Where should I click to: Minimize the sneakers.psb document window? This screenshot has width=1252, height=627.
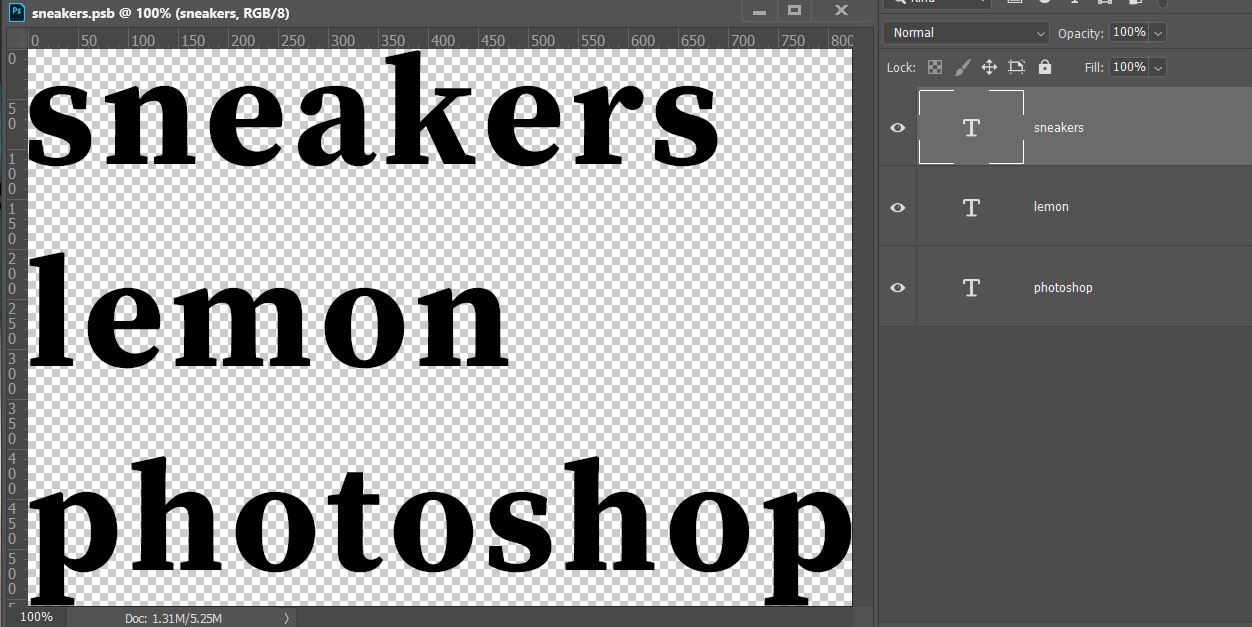click(x=760, y=11)
